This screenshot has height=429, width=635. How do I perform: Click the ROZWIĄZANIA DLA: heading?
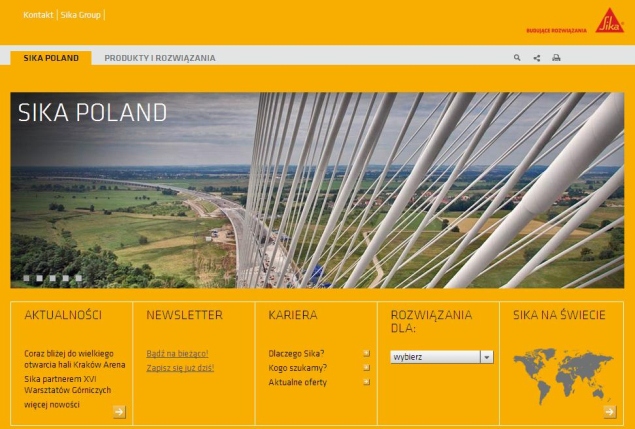click(x=431, y=321)
